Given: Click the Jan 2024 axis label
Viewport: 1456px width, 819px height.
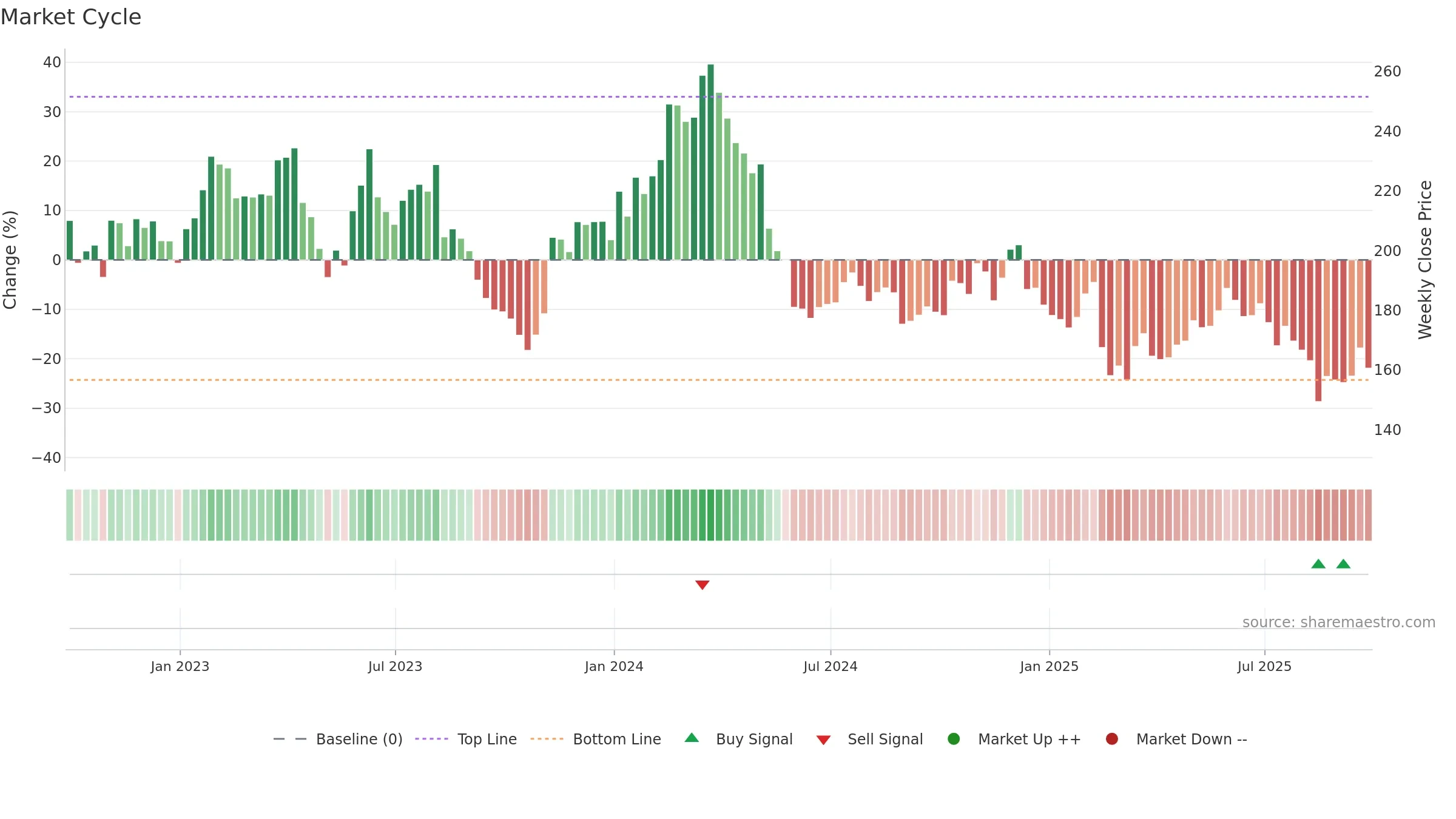Looking at the screenshot, I should tap(614, 667).
